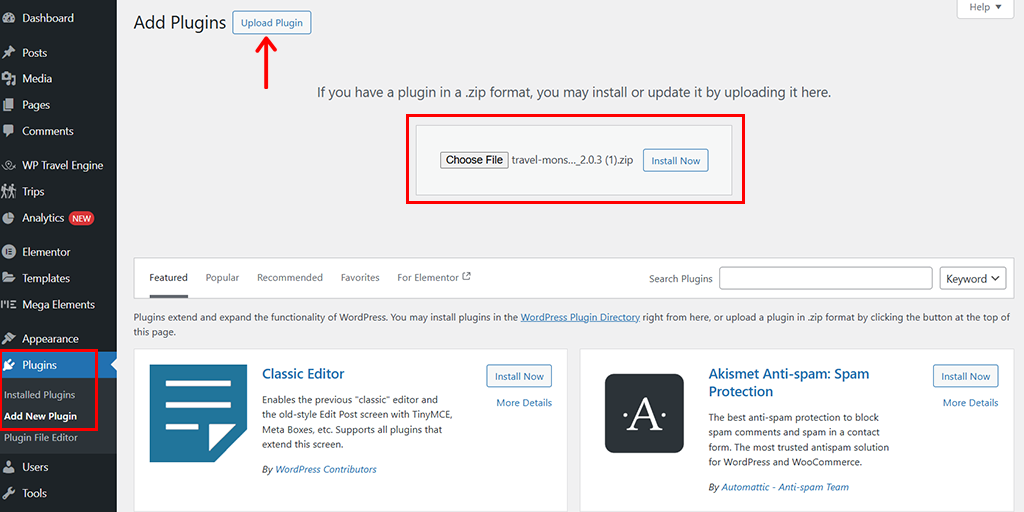Open the Appearance paintbrush icon

9,338
